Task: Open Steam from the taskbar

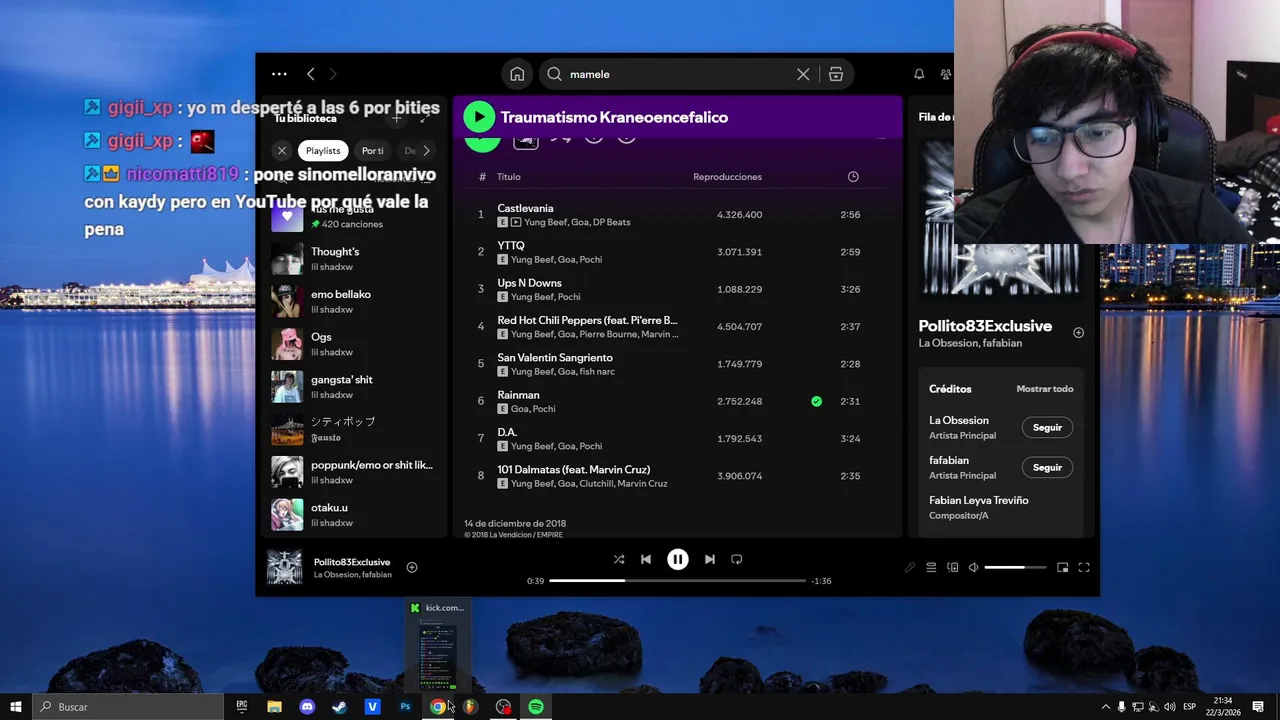Action: point(340,707)
